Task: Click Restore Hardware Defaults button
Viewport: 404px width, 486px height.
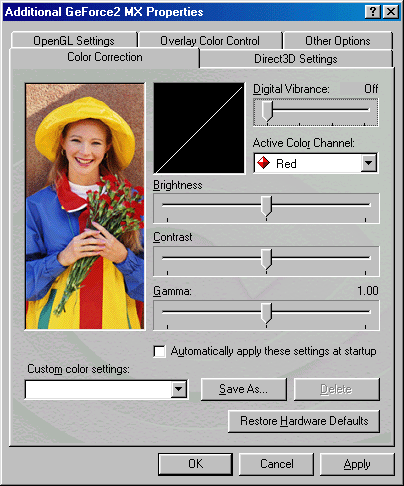Action: (304, 421)
